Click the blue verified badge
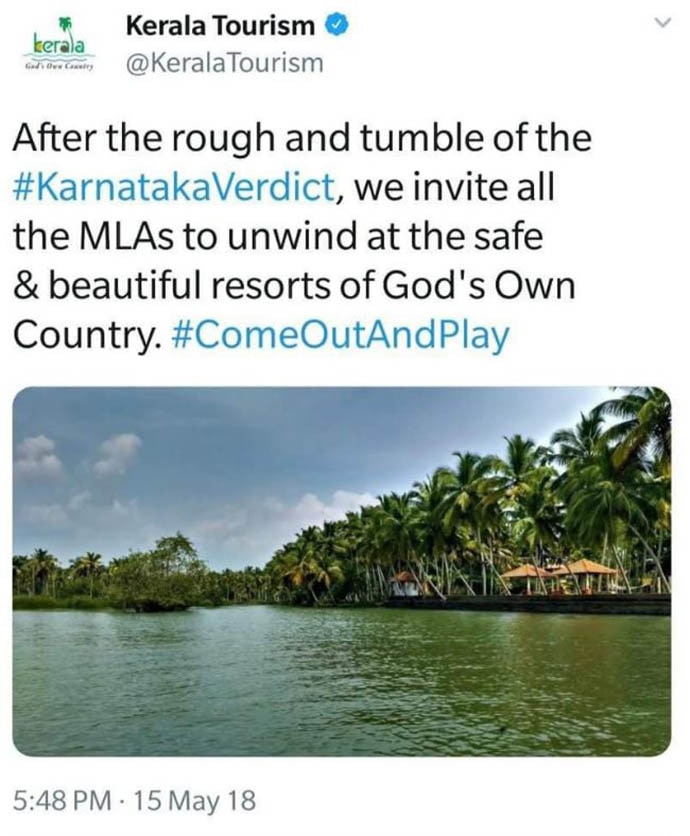690x836 pixels. pos(337,25)
